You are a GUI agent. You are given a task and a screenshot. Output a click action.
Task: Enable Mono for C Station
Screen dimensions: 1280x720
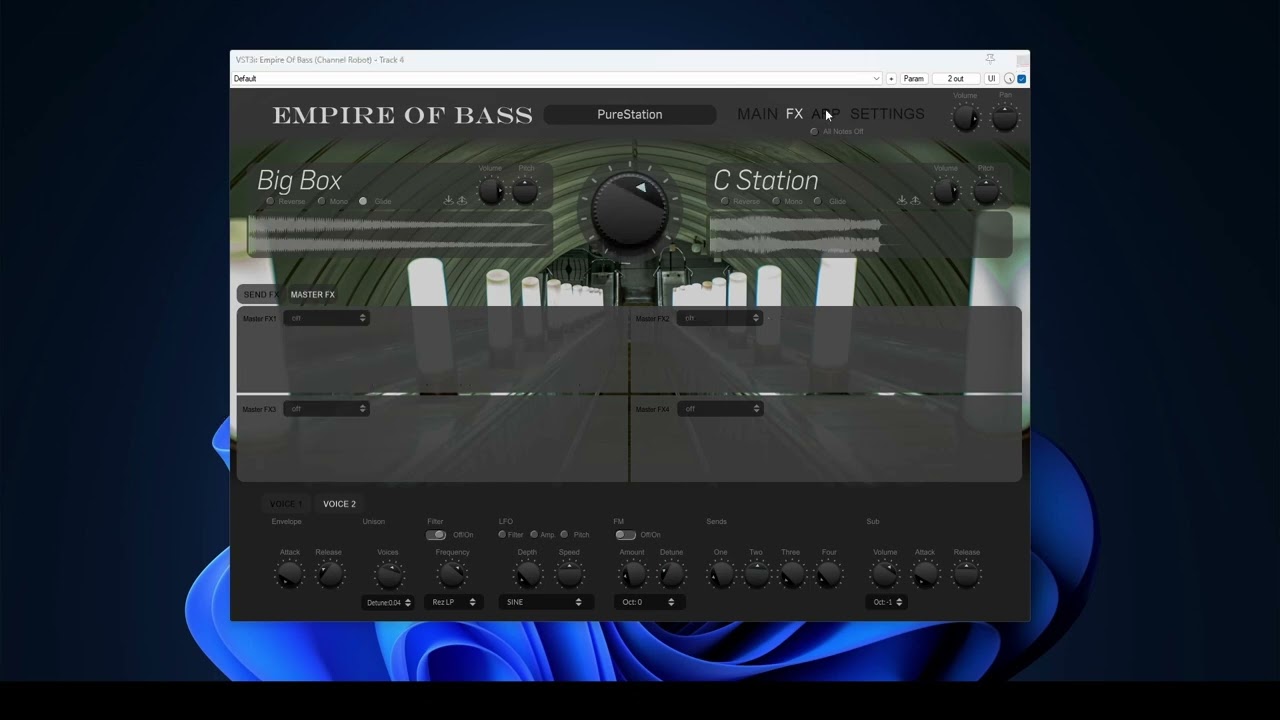point(776,201)
